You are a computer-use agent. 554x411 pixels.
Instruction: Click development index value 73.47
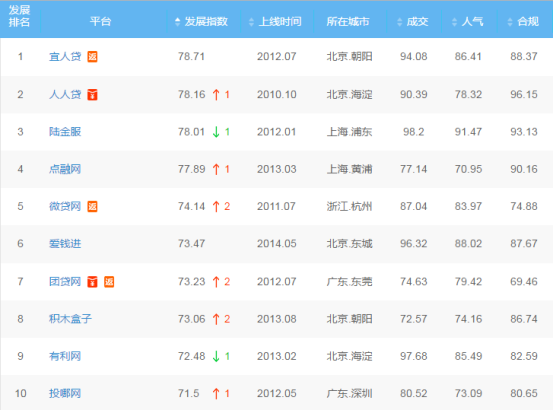(x=191, y=243)
